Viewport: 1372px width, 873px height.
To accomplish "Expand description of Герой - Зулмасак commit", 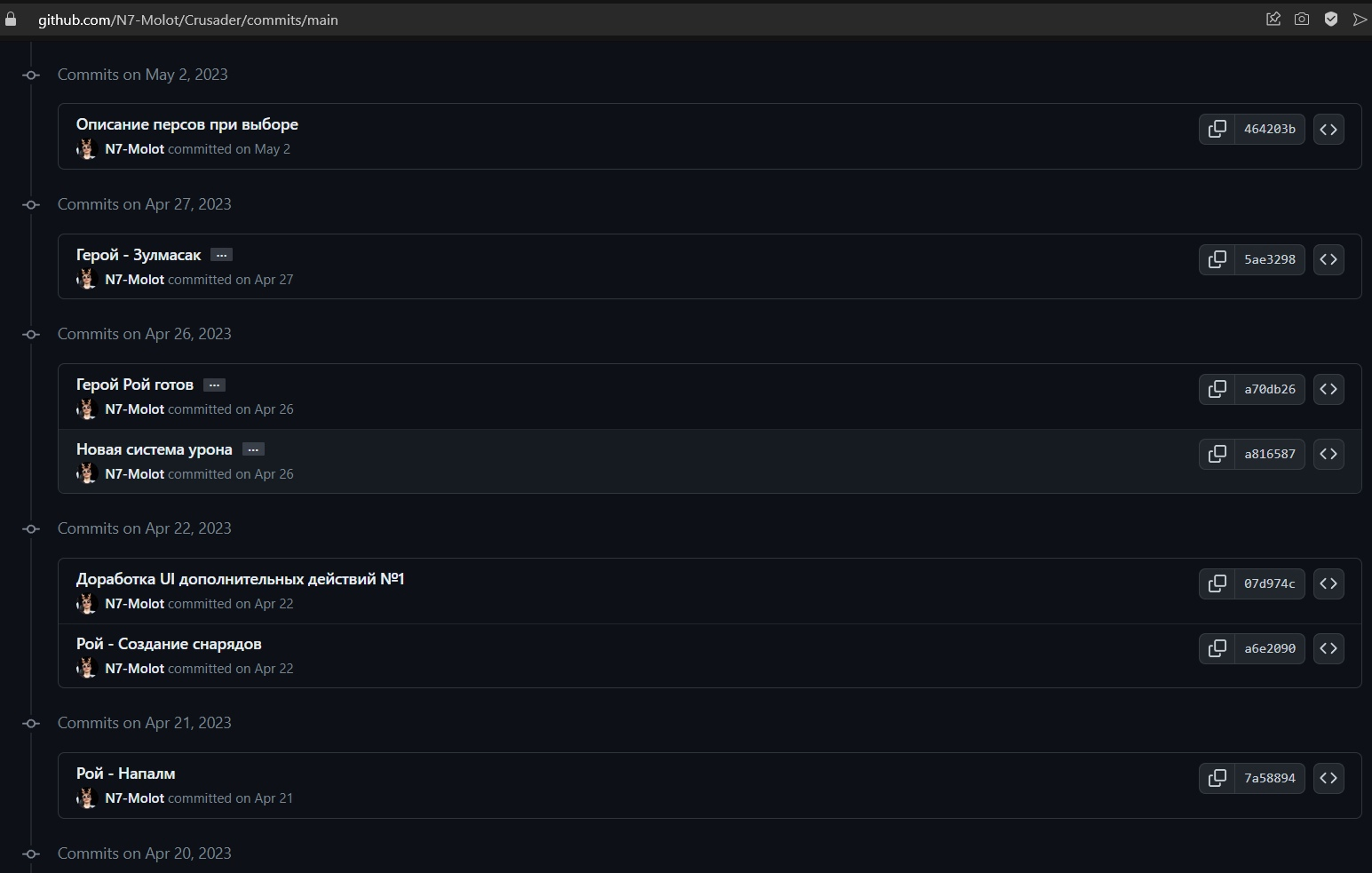I will coord(221,255).
